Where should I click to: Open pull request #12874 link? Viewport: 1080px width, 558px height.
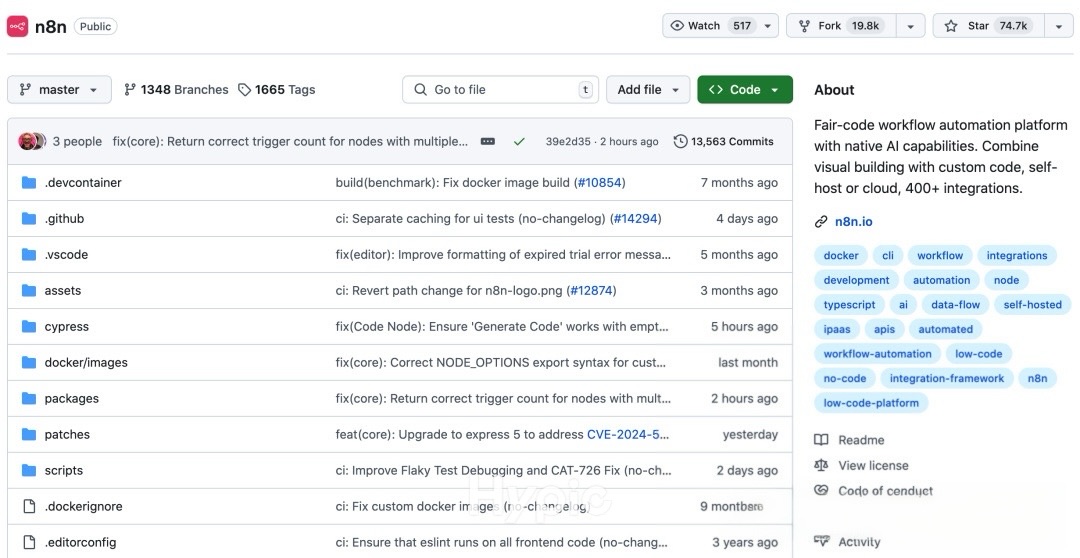coord(590,290)
